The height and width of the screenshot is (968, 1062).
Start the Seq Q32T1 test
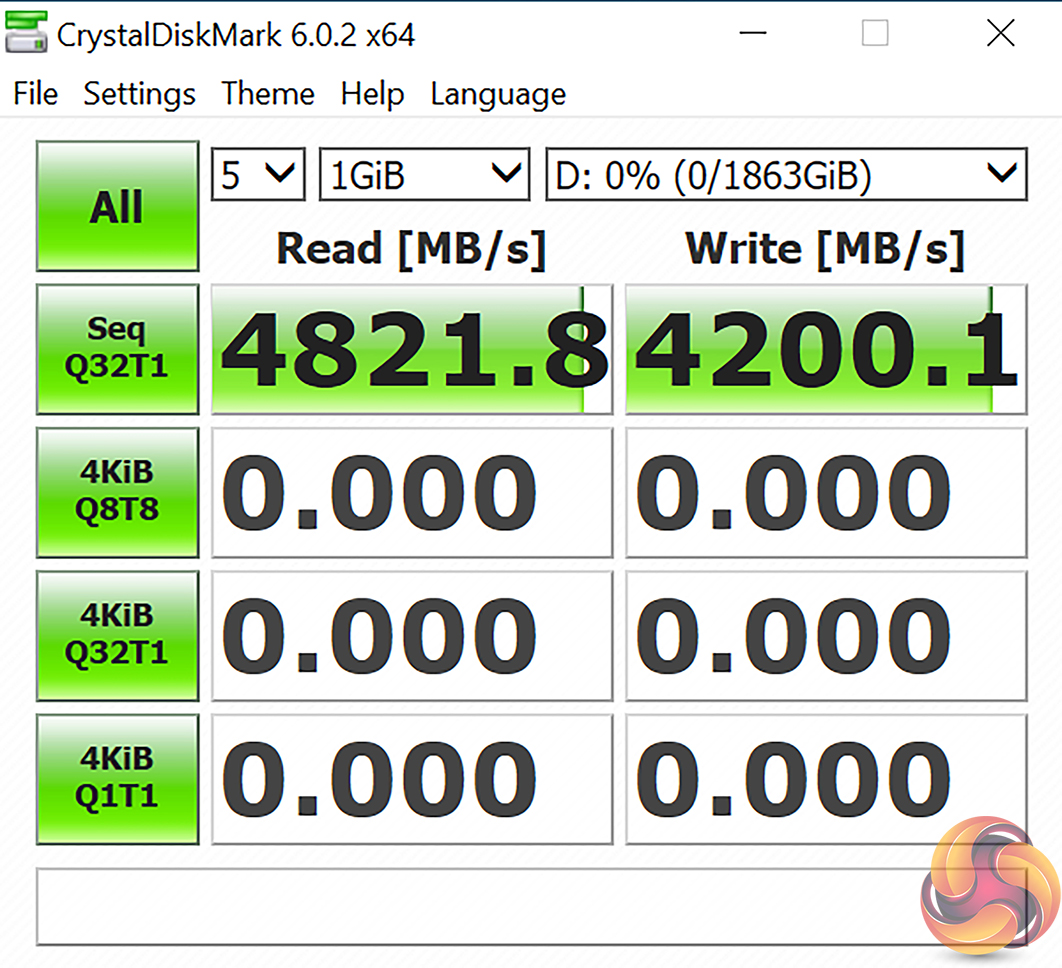[x=117, y=349]
